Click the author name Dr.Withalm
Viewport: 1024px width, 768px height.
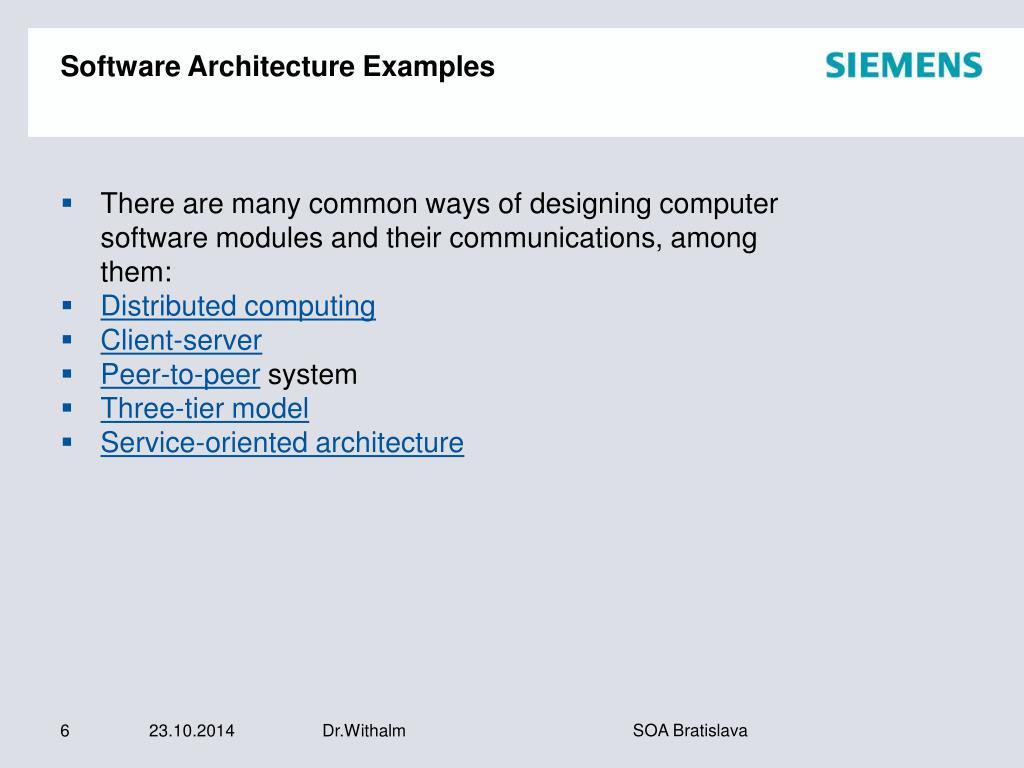[364, 731]
